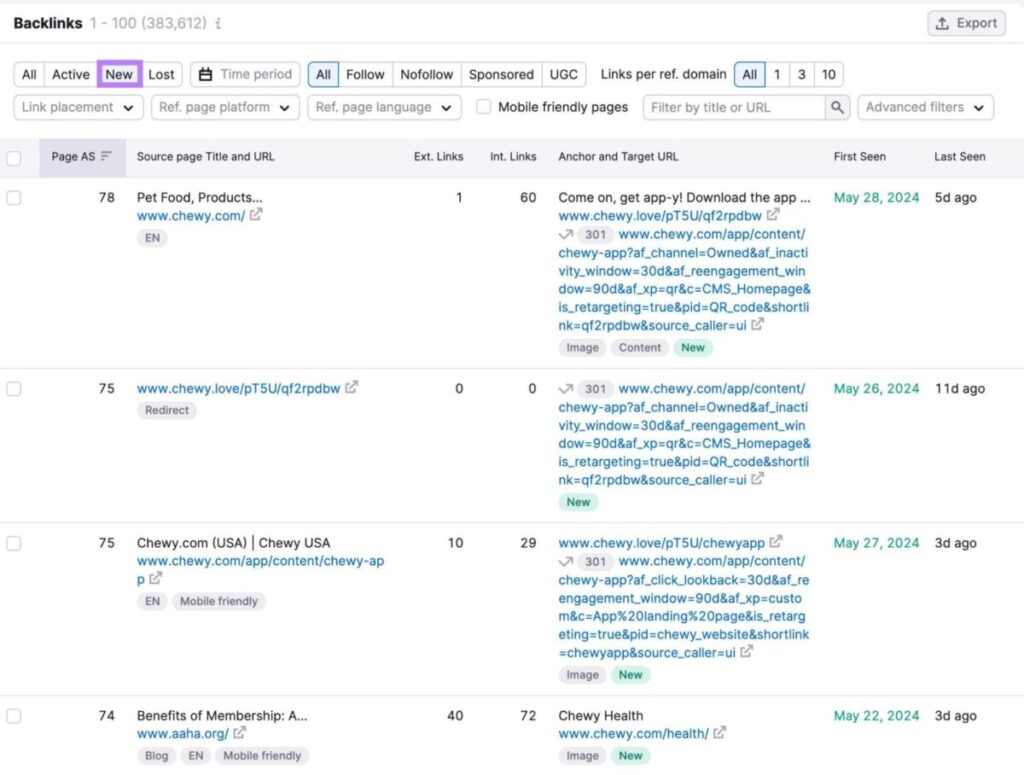Select the Benefits of Membership row checkbox
The image size is (1024, 775).
[x=14, y=716]
